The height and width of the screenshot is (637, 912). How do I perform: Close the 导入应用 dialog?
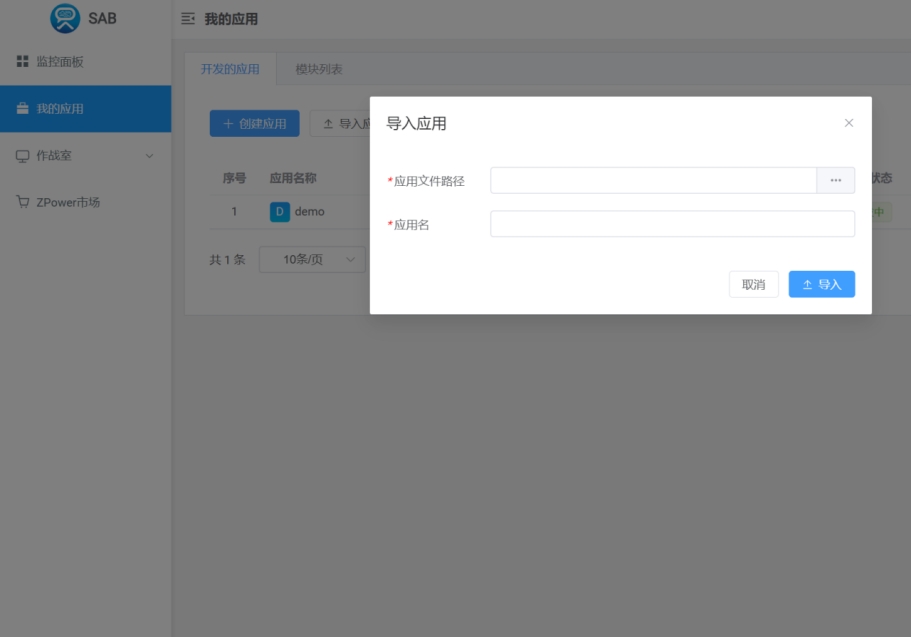click(848, 123)
